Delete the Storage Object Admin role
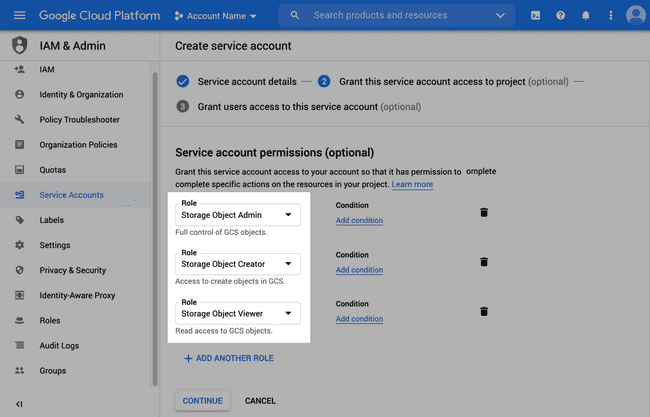The height and width of the screenshot is (417, 650). 484,212
